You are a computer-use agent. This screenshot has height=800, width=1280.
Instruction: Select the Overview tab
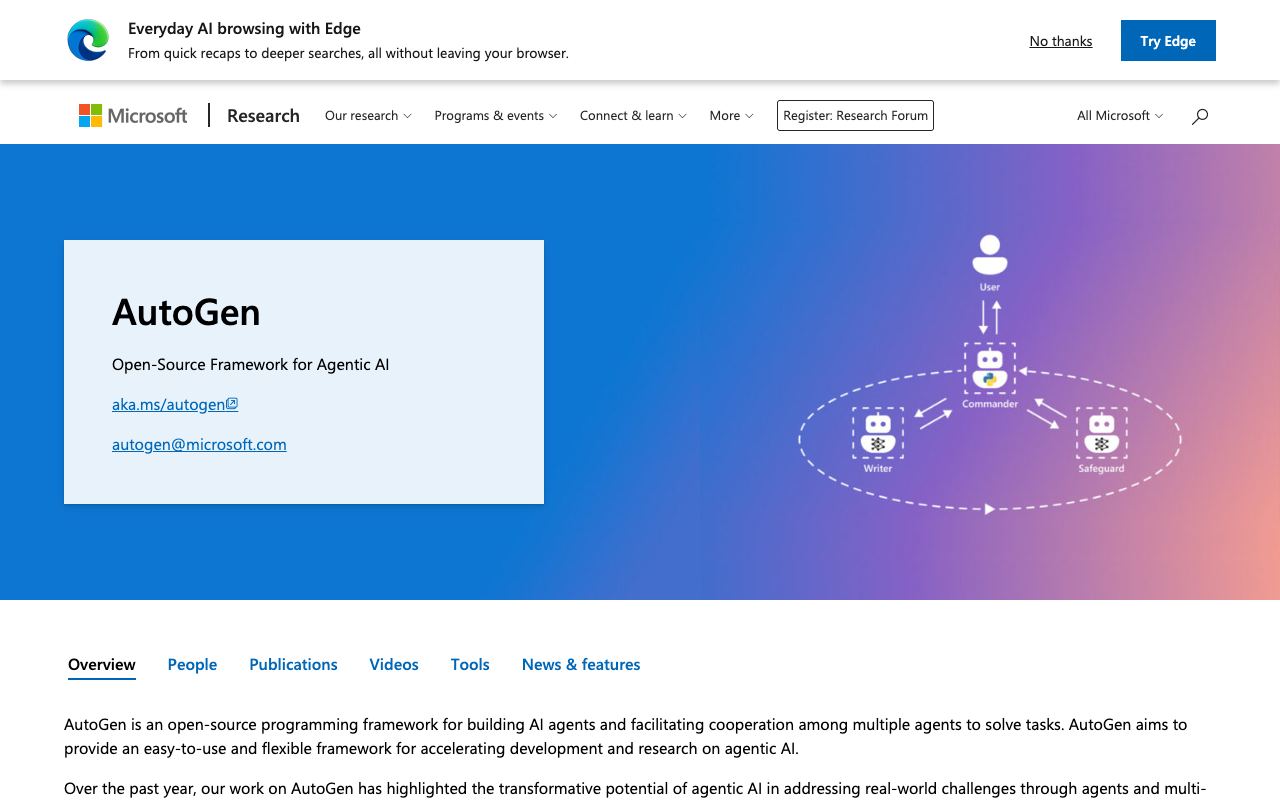tap(102, 664)
